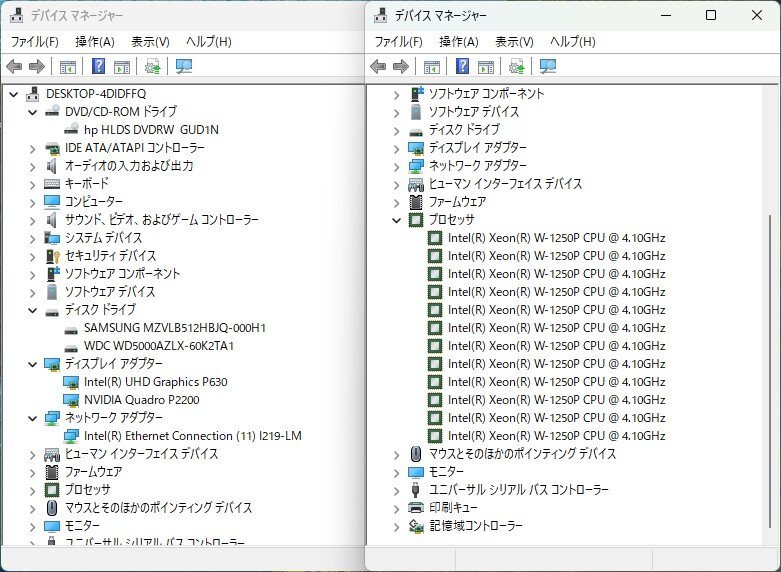This screenshot has width=781, height=572.
Task: Click the プロセッサ chip icon in right window
Action: [x=416, y=220]
